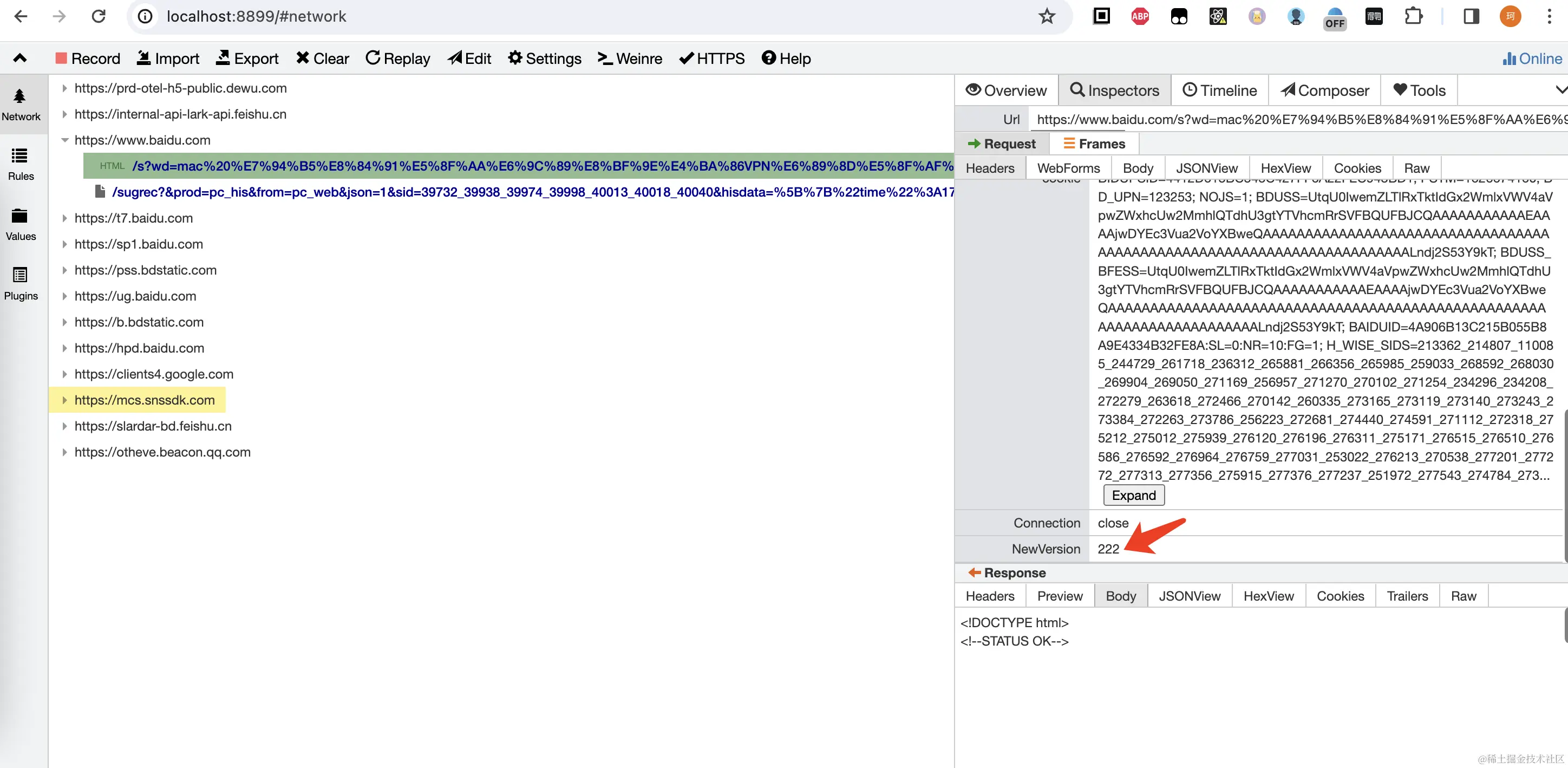
Task: Open response Preview tab
Action: tap(1059, 596)
